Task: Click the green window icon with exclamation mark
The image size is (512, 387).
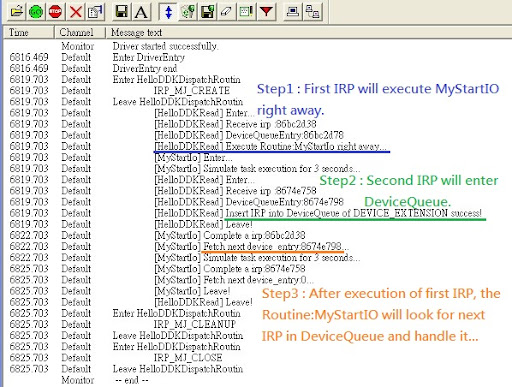Action: pos(246,12)
